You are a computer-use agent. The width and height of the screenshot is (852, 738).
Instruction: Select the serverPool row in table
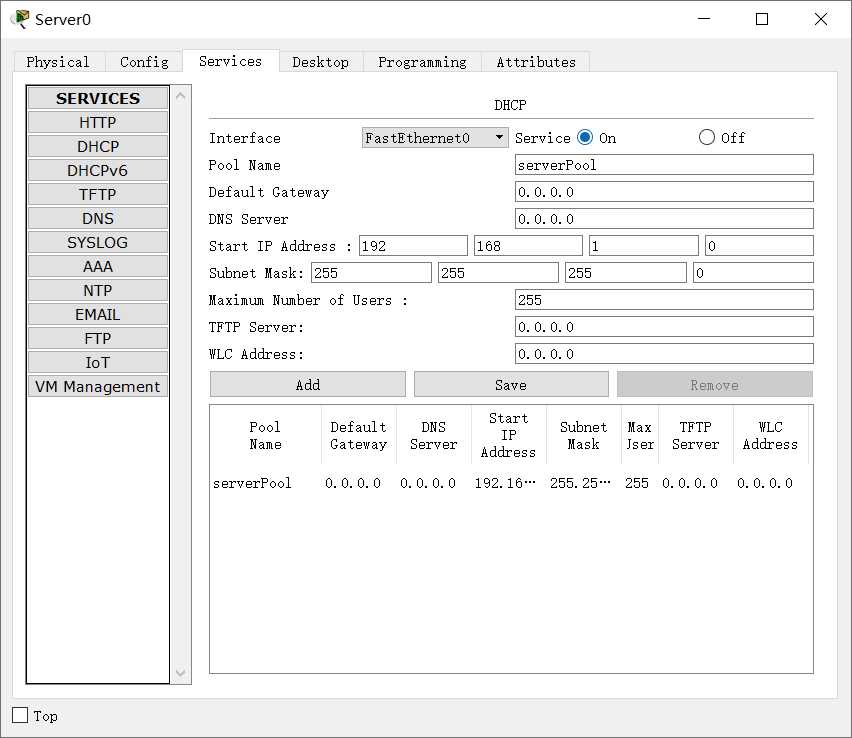253,483
